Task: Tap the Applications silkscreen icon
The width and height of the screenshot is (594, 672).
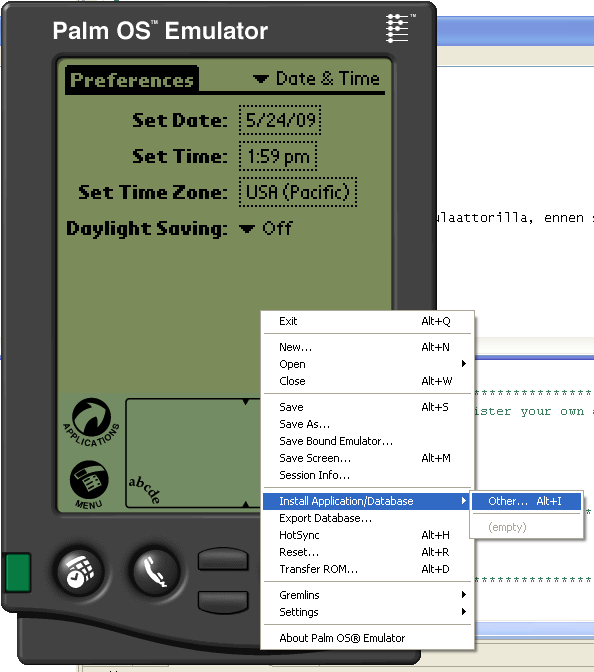Action: pos(91,422)
